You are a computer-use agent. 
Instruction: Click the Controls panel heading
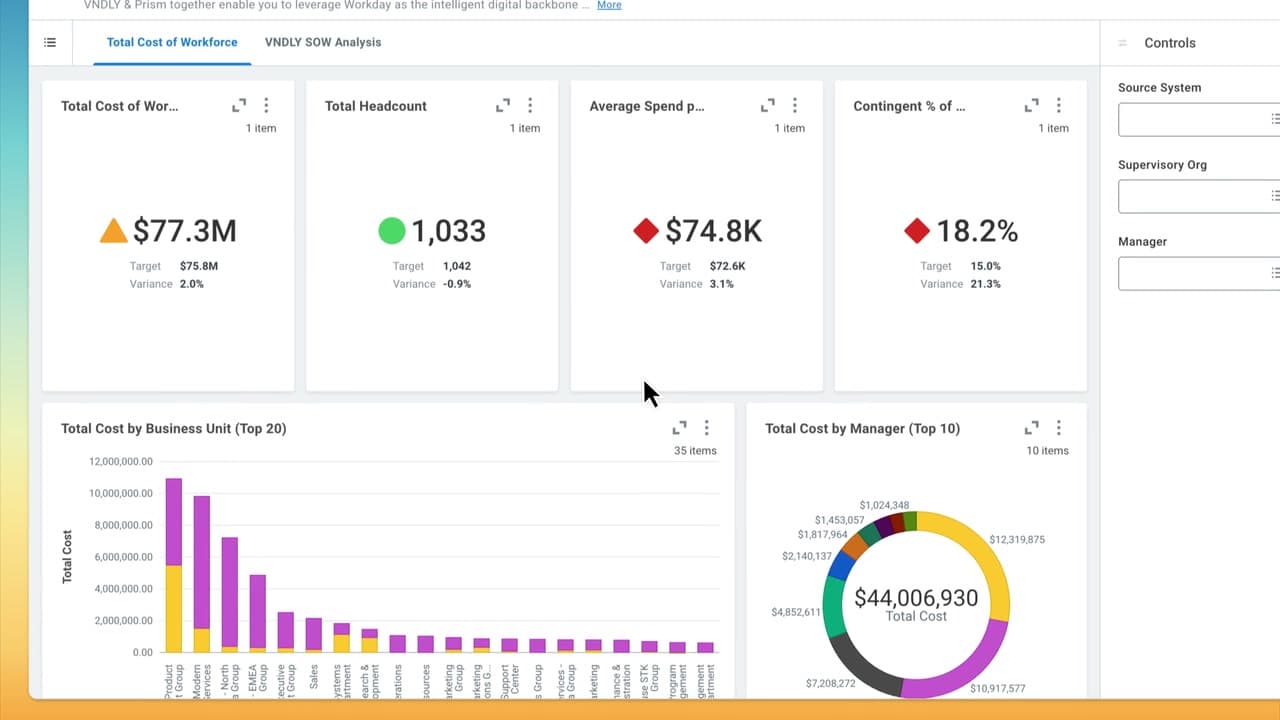(x=1170, y=43)
